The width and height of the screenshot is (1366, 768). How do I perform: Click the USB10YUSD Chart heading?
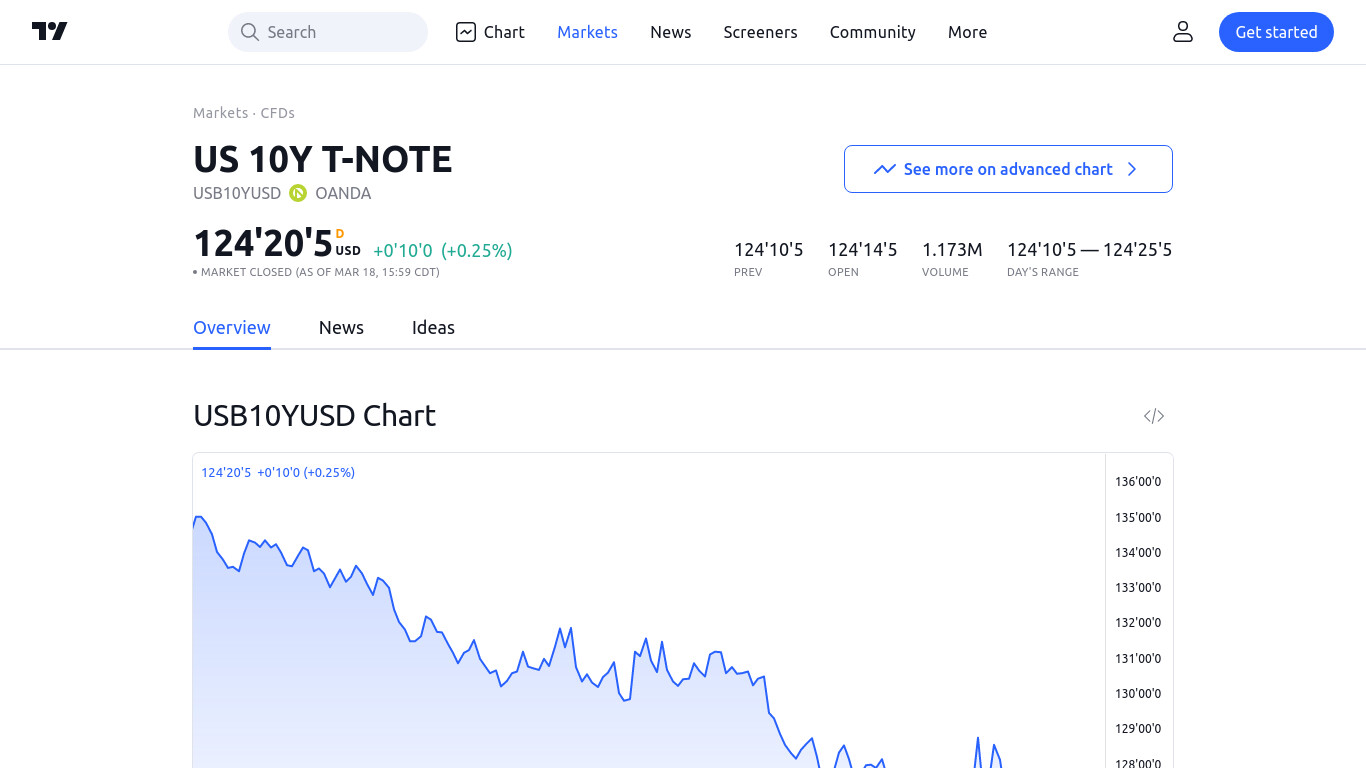click(x=315, y=416)
